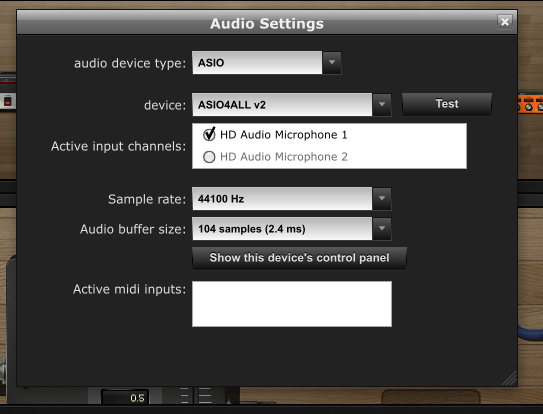543x414 pixels.
Task: Click the 0.5 value display behind the dialog
Action: click(x=125, y=398)
